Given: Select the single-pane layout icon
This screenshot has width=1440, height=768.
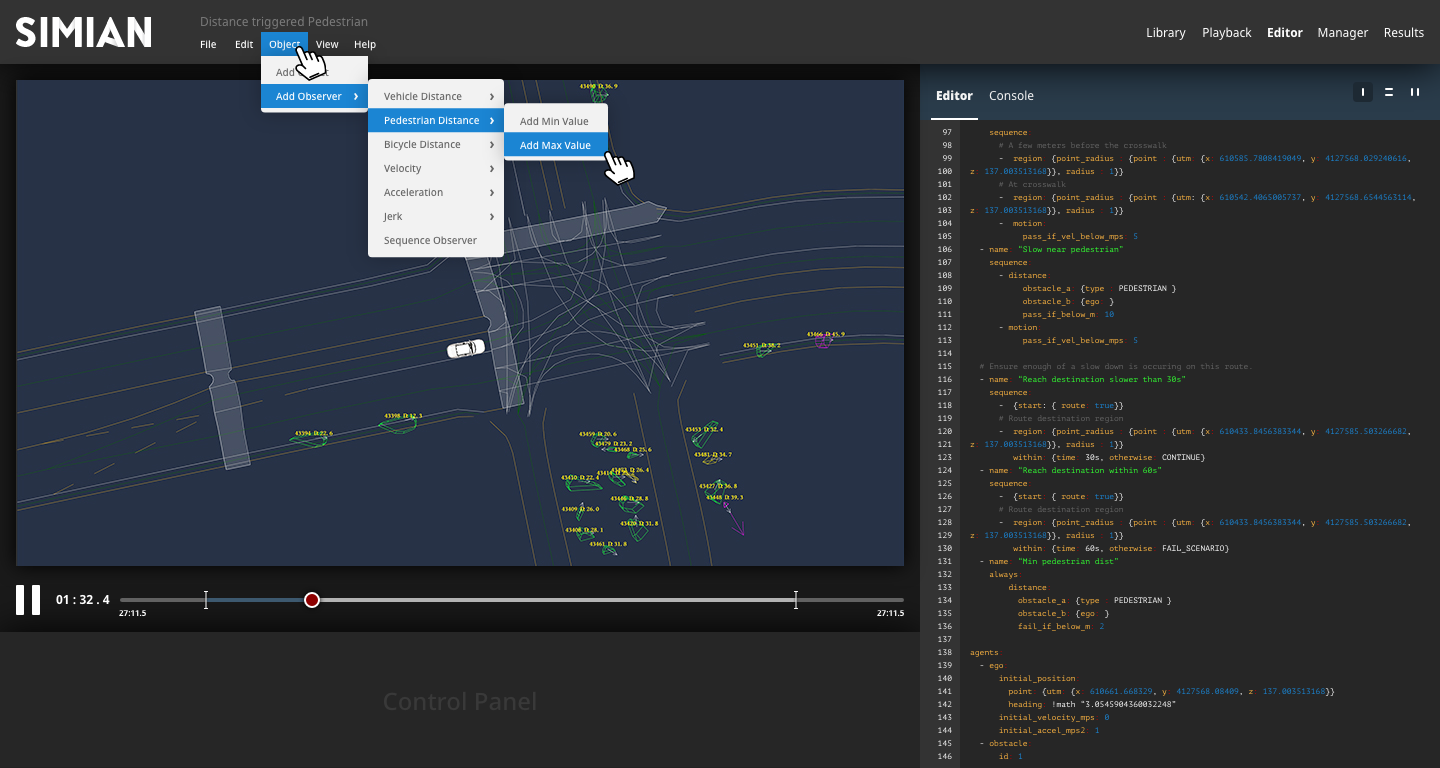Looking at the screenshot, I should tap(1362, 92).
